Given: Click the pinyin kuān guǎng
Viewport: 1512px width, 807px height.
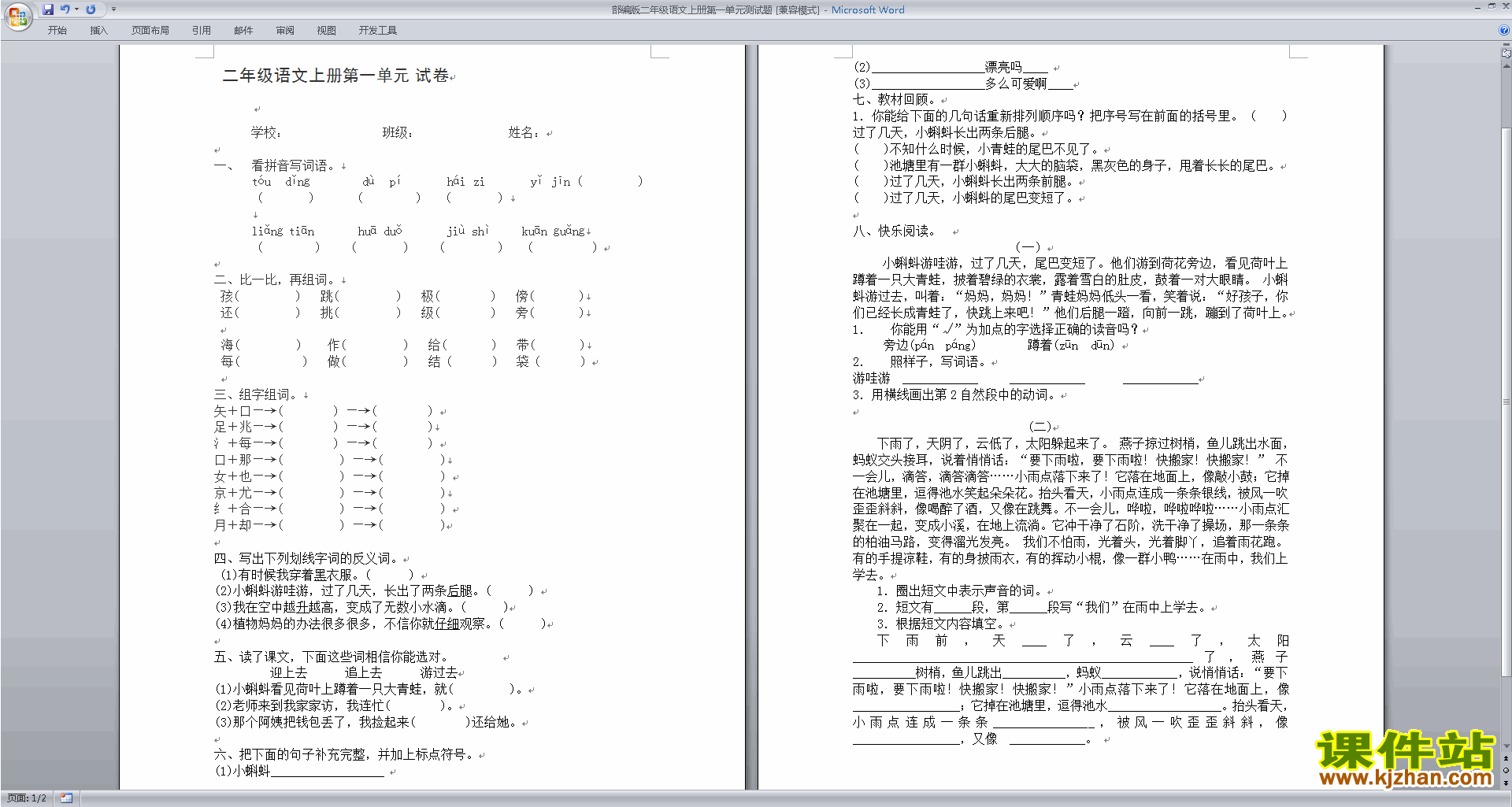Looking at the screenshot, I should coord(553,231).
